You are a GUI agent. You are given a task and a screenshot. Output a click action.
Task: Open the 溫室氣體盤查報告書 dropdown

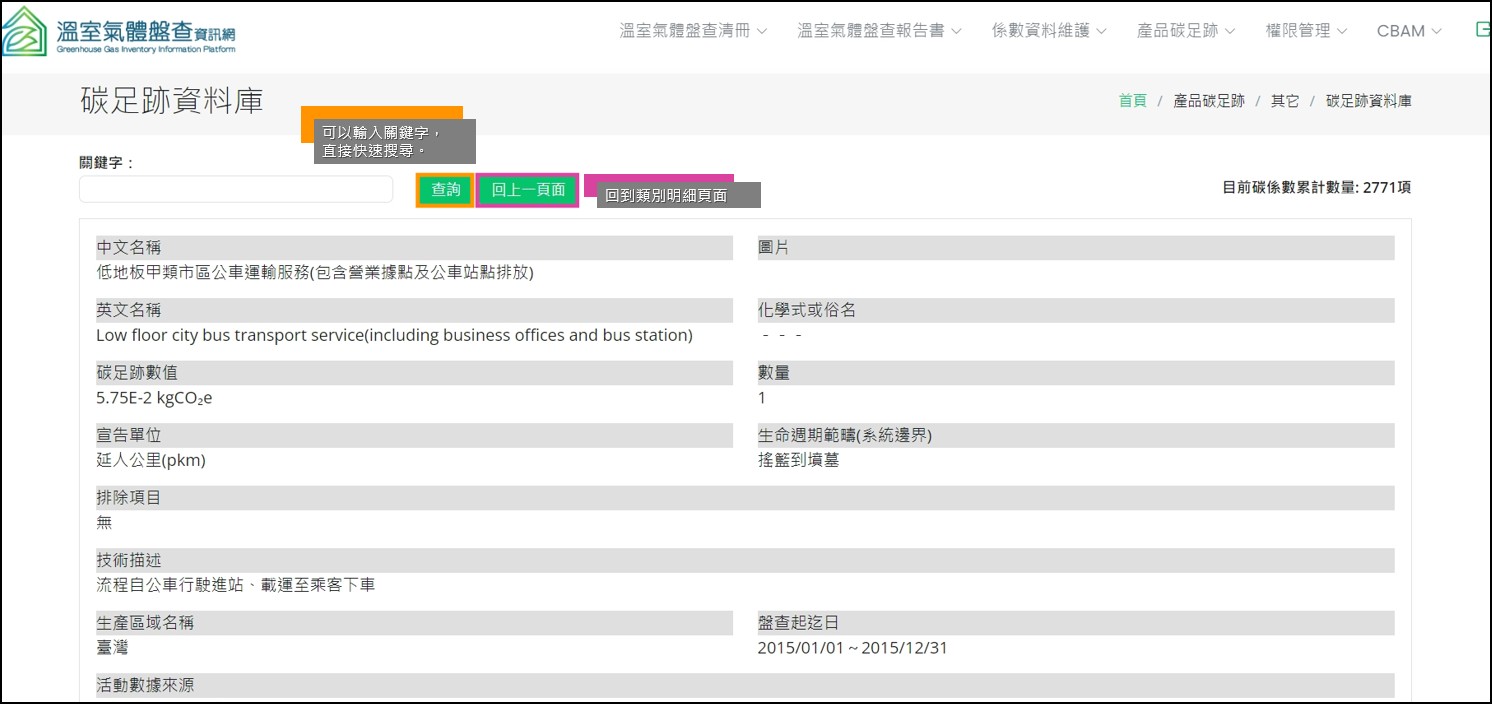pyautogui.click(x=879, y=31)
